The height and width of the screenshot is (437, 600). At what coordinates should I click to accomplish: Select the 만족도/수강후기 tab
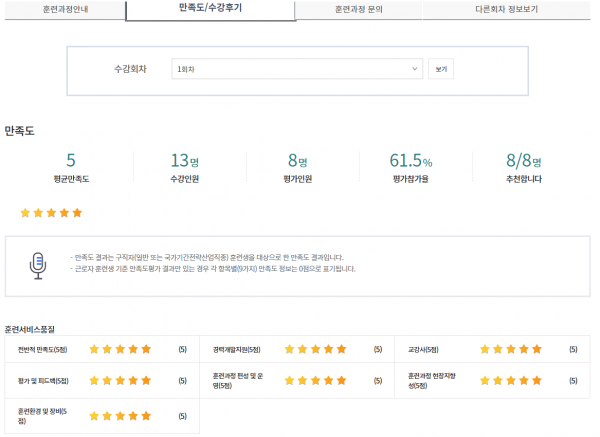(x=210, y=10)
